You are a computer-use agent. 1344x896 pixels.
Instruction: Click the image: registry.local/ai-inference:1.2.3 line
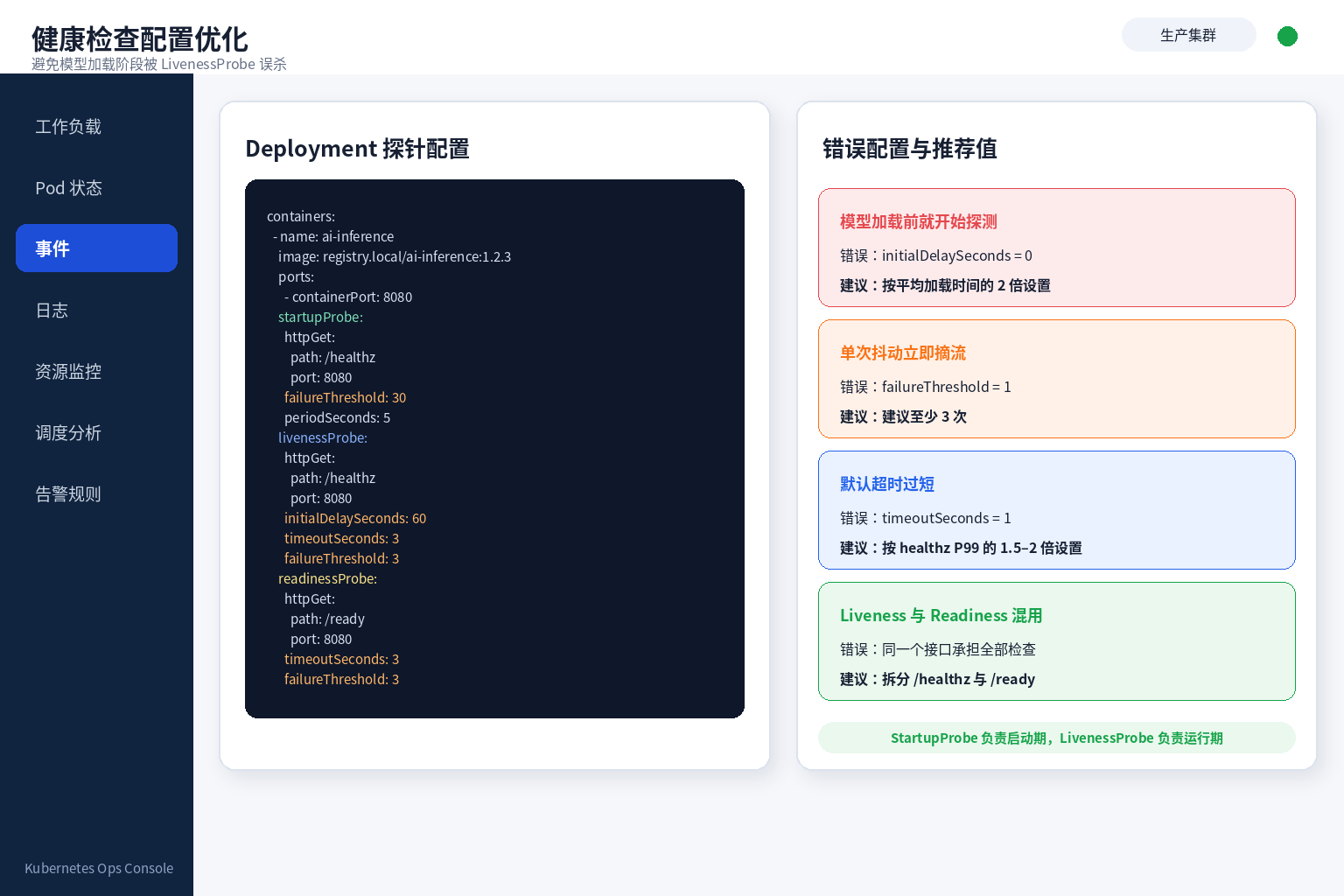click(x=395, y=256)
